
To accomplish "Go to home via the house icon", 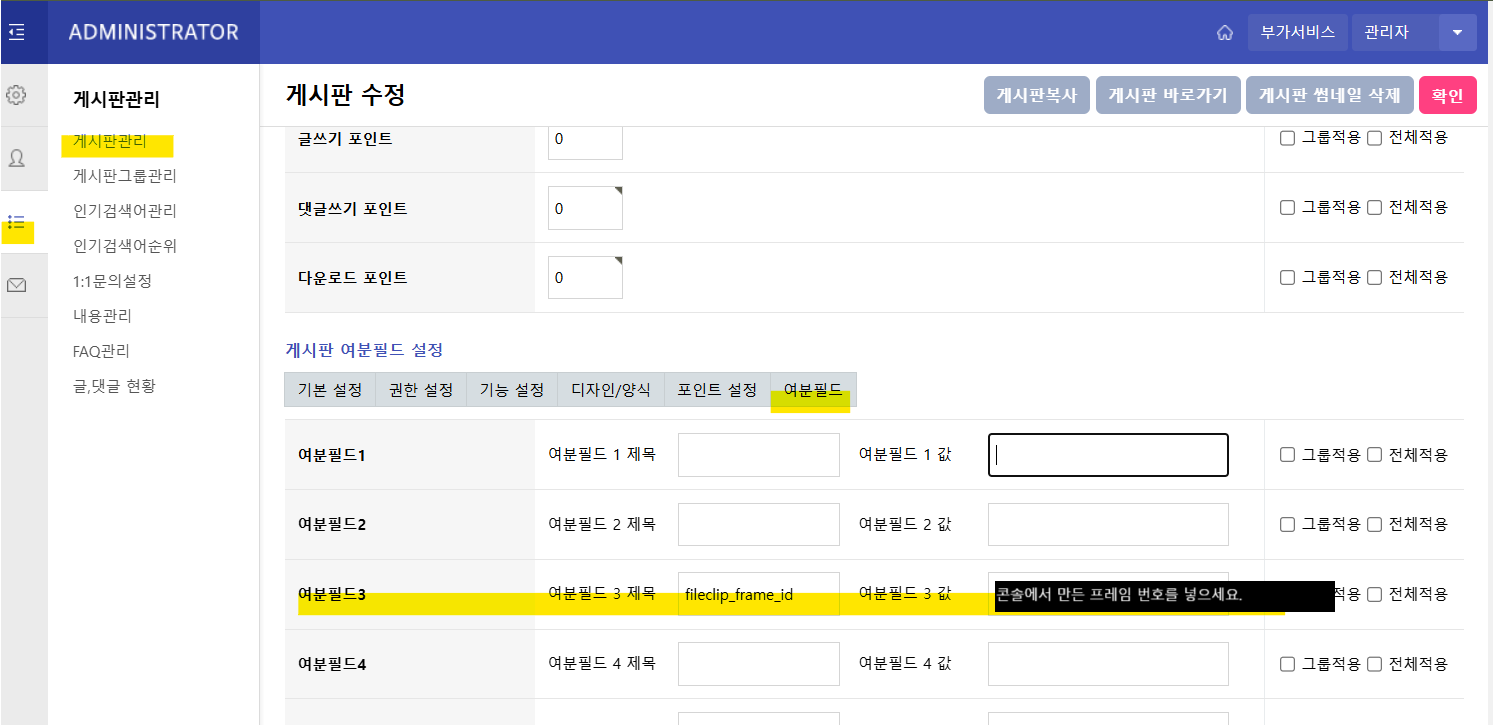I will coord(1224,33).
